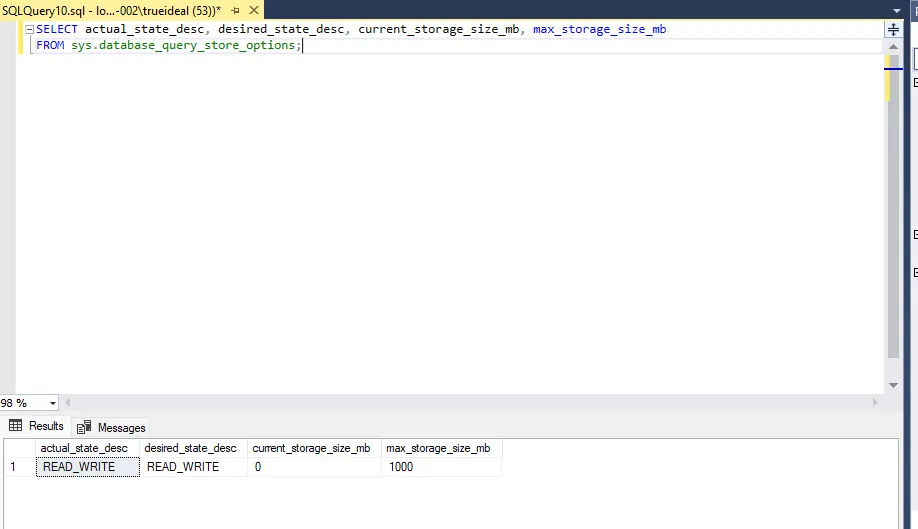Close the SQLQuery10.sql query tab

pos(252,8)
